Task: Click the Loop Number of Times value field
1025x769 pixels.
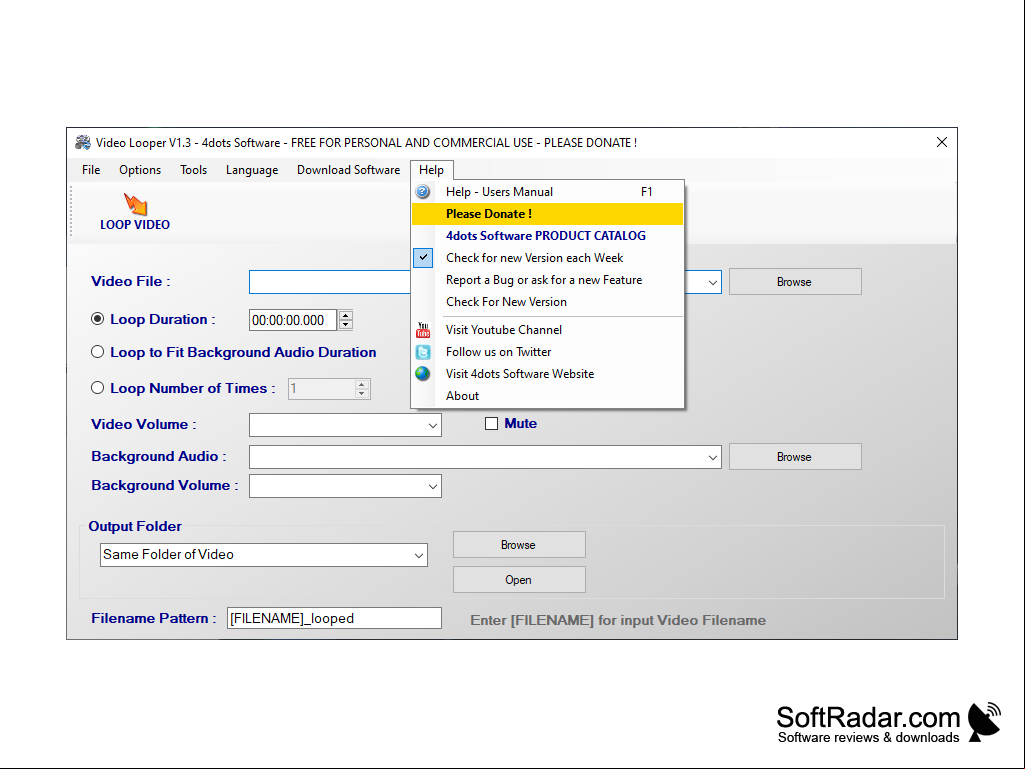Action: coord(322,389)
